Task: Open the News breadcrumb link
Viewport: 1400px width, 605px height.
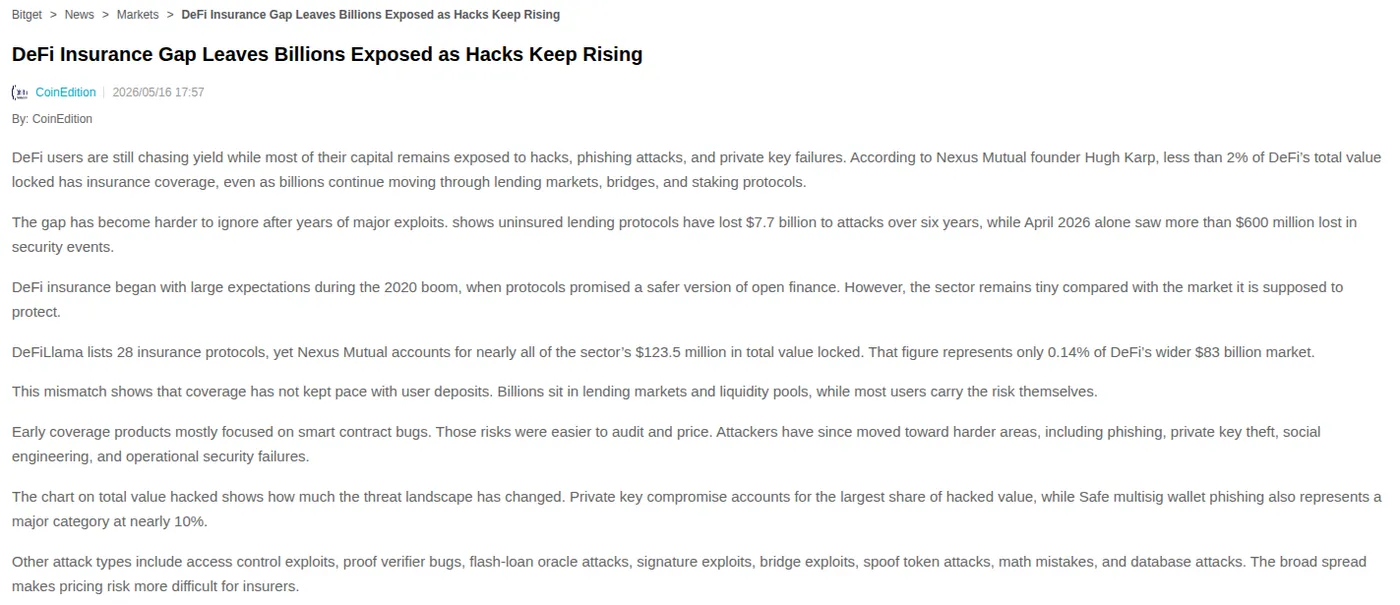Action: [x=79, y=15]
